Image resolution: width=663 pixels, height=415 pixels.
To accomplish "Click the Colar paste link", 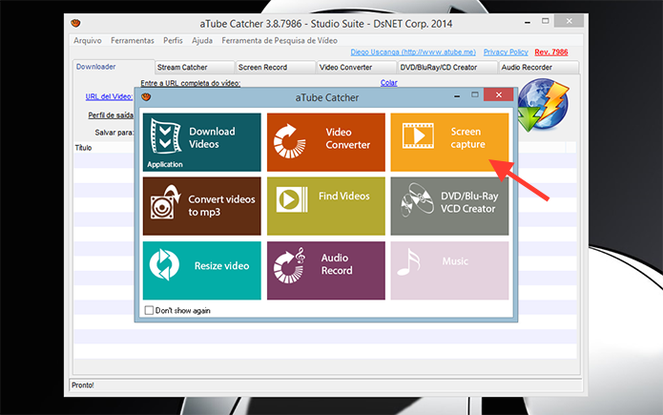I will pyautogui.click(x=389, y=82).
